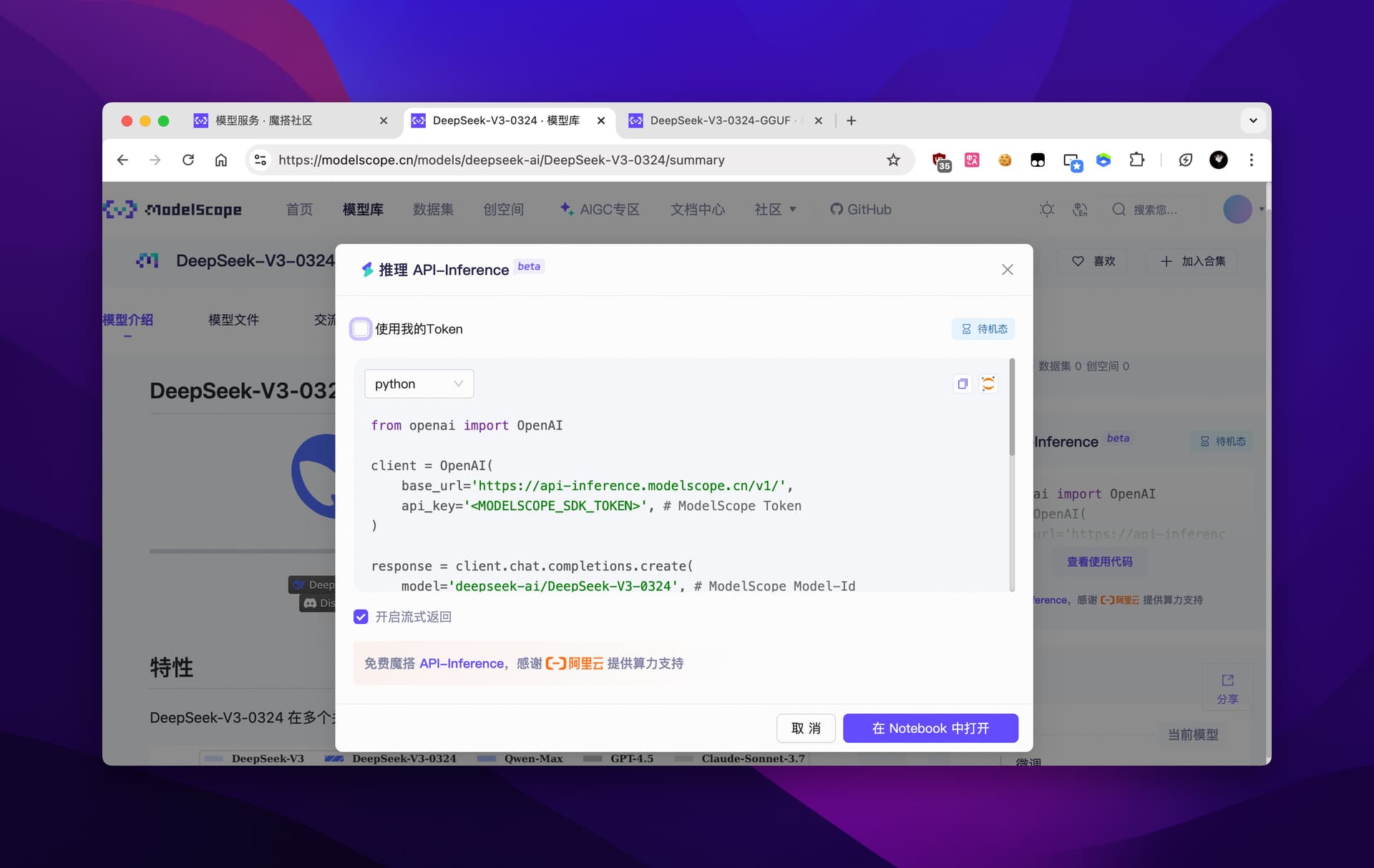Screen dimensions: 1374x868
Task: Click the screen-capture extension icon with star
Action: tap(1071, 162)
